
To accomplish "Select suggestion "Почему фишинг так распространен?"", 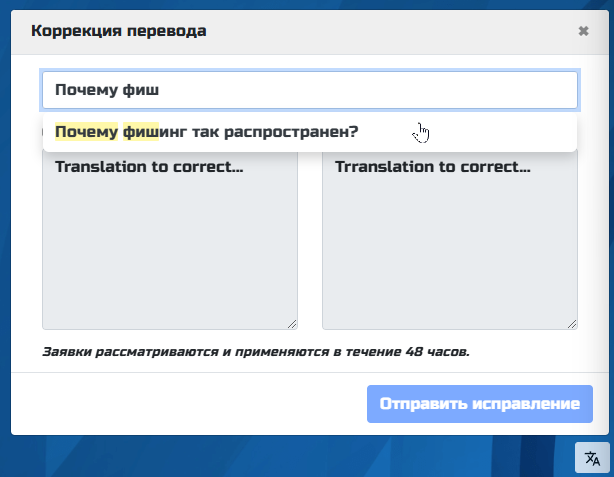I will coord(208,132).
